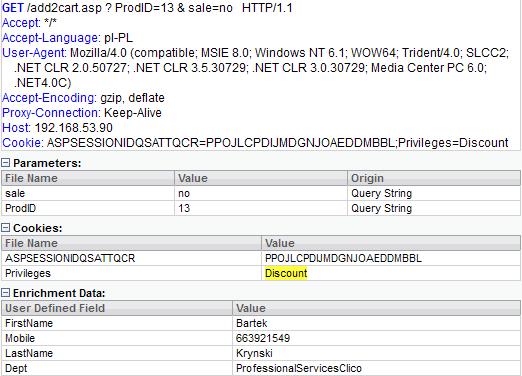Viewport: 522px width, 376px height.
Task: Select the Host header name
Action: click(x=16, y=128)
